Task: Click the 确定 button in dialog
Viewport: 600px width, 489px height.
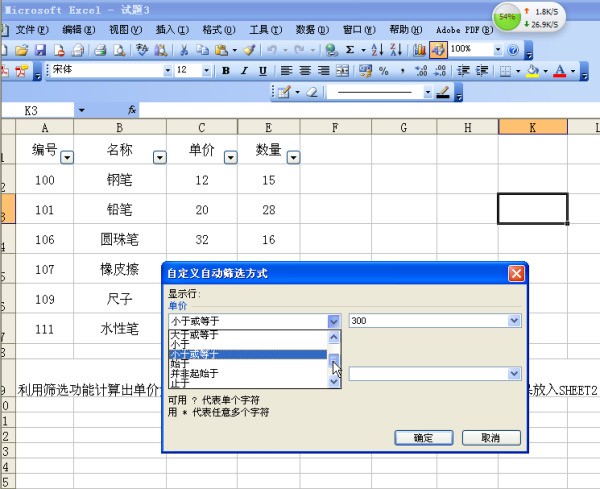Action: (x=422, y=438)
